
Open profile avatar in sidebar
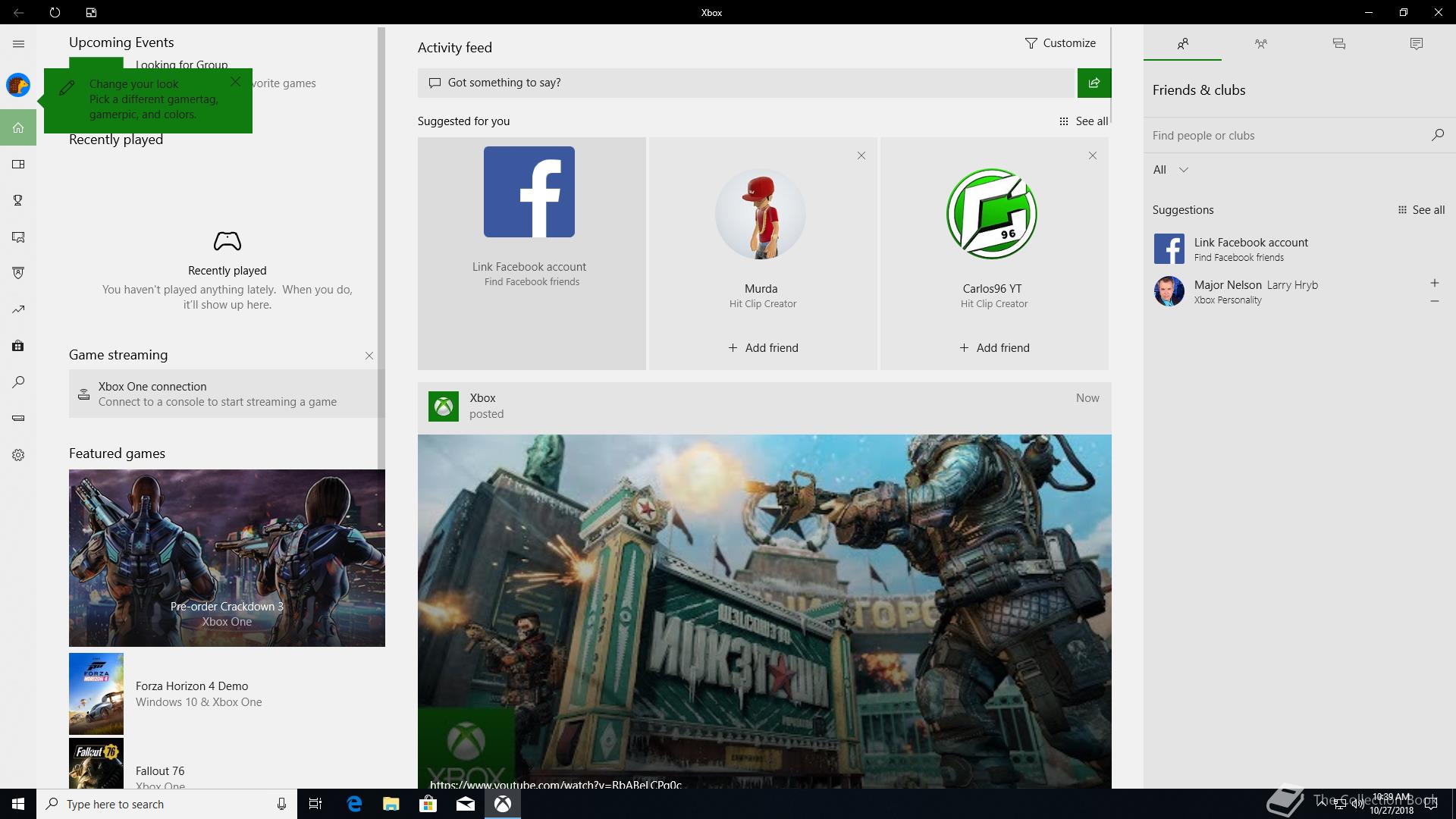click(18, 85)
